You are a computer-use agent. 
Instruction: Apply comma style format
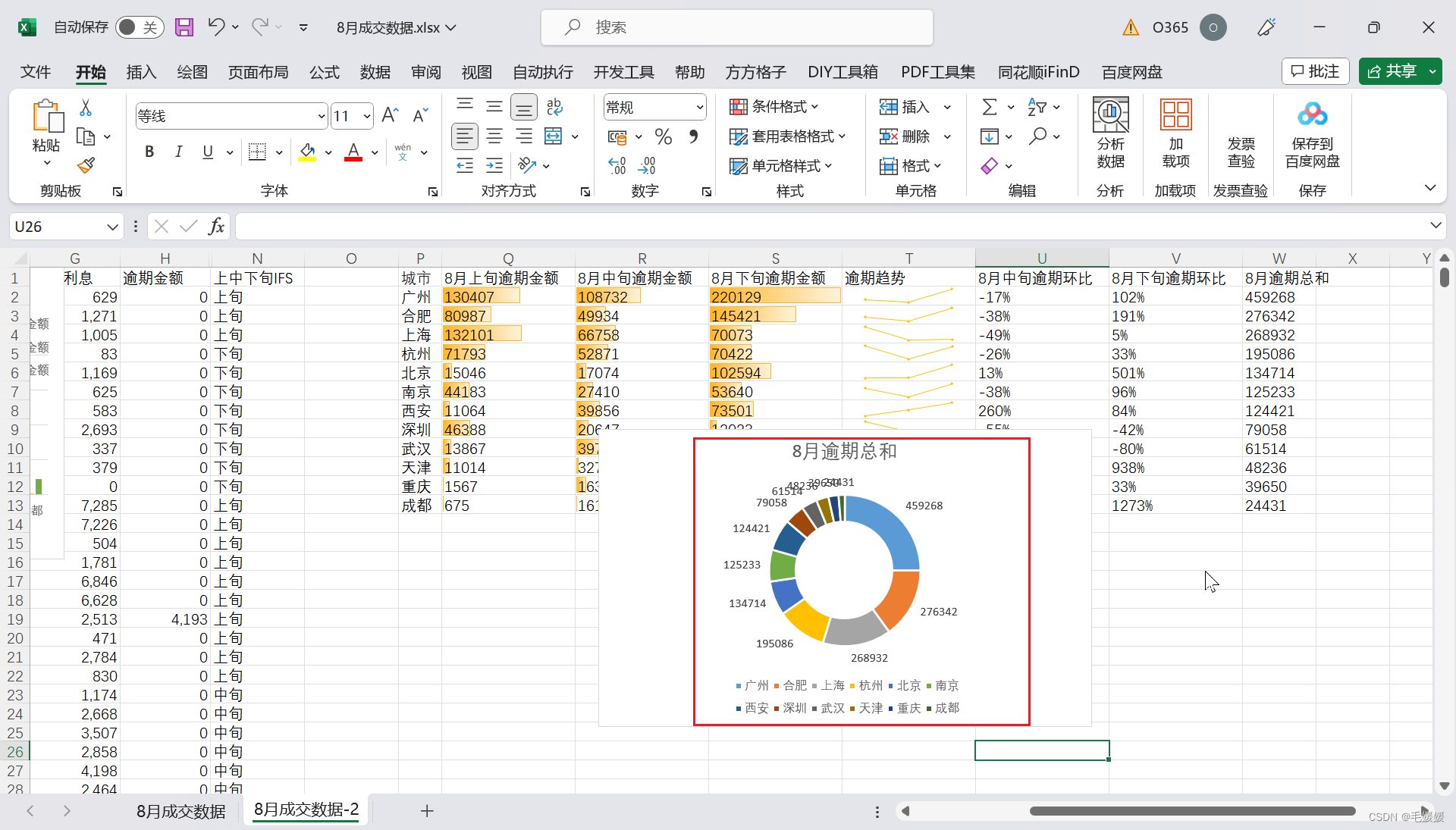693,136
